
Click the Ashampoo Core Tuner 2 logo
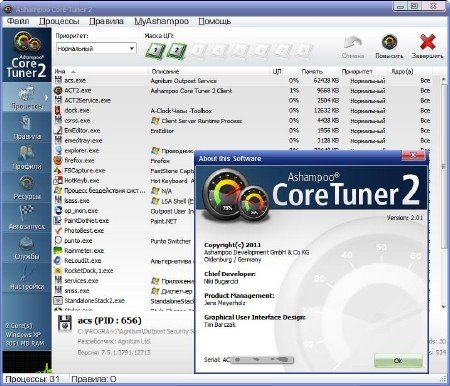pos(27,55)
